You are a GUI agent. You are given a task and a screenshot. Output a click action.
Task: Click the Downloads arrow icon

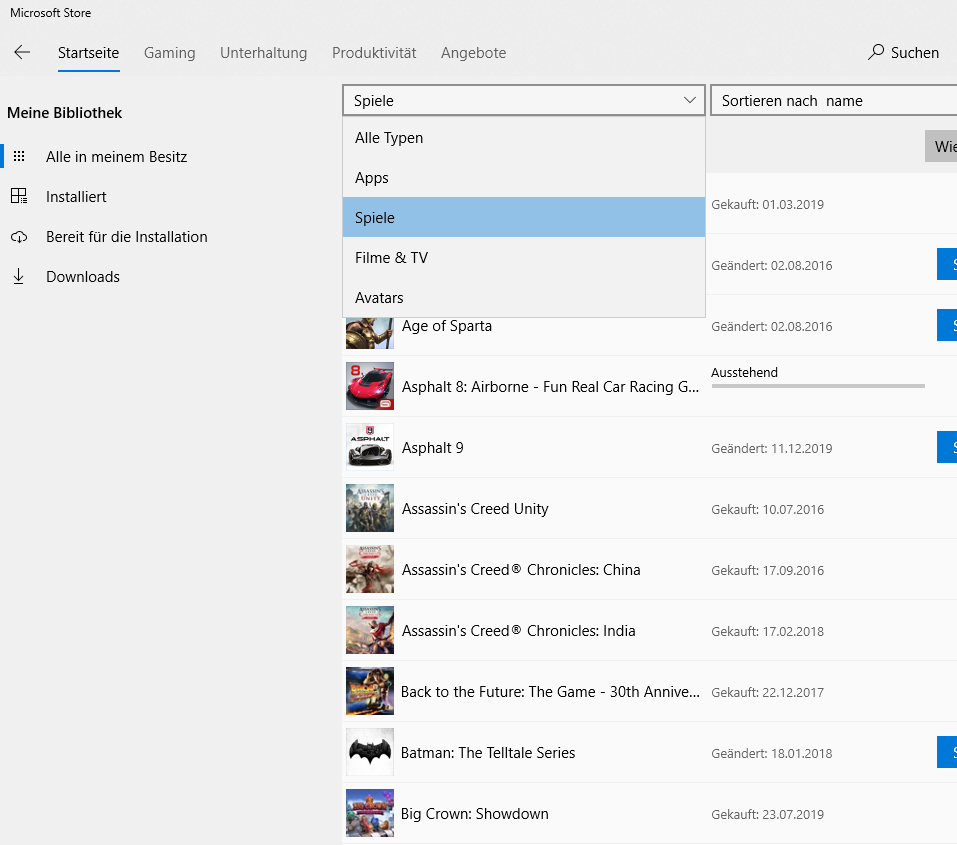coord(19,277)
